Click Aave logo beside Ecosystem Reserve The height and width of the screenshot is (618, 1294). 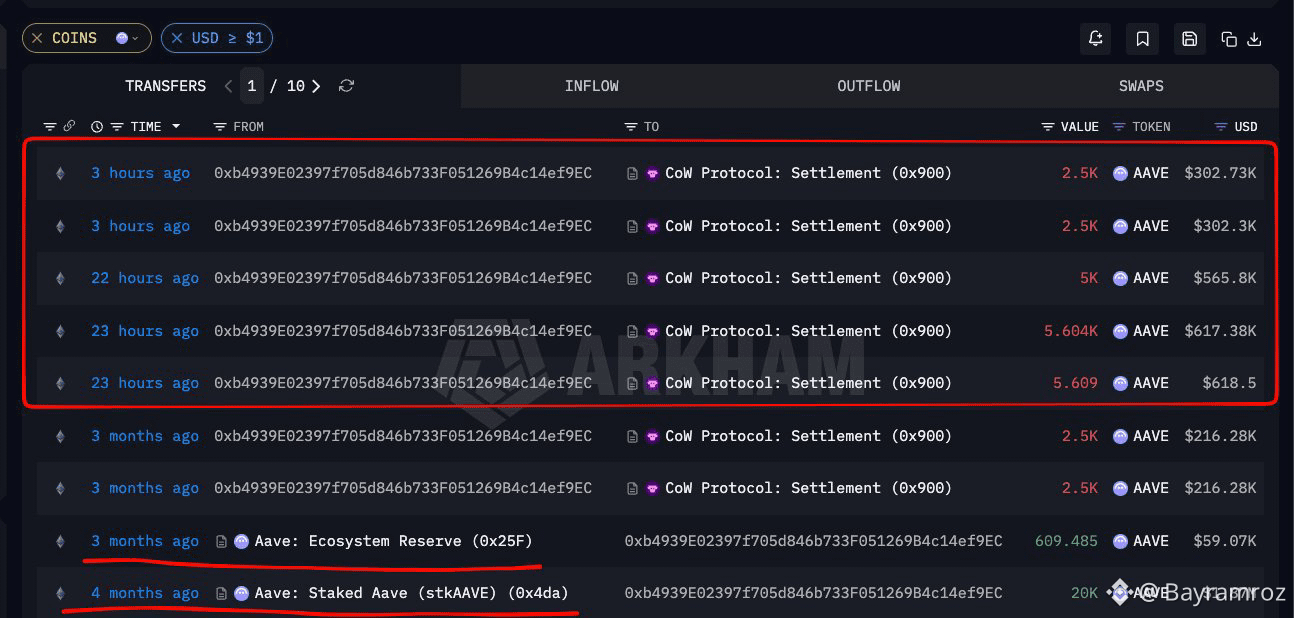241,541
